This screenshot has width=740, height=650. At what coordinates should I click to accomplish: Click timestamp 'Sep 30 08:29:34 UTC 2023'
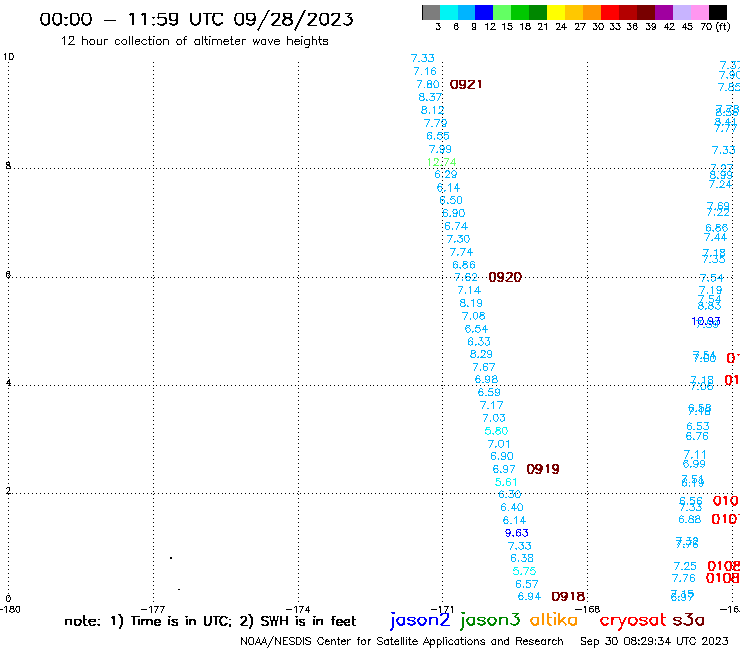(654, 641)
